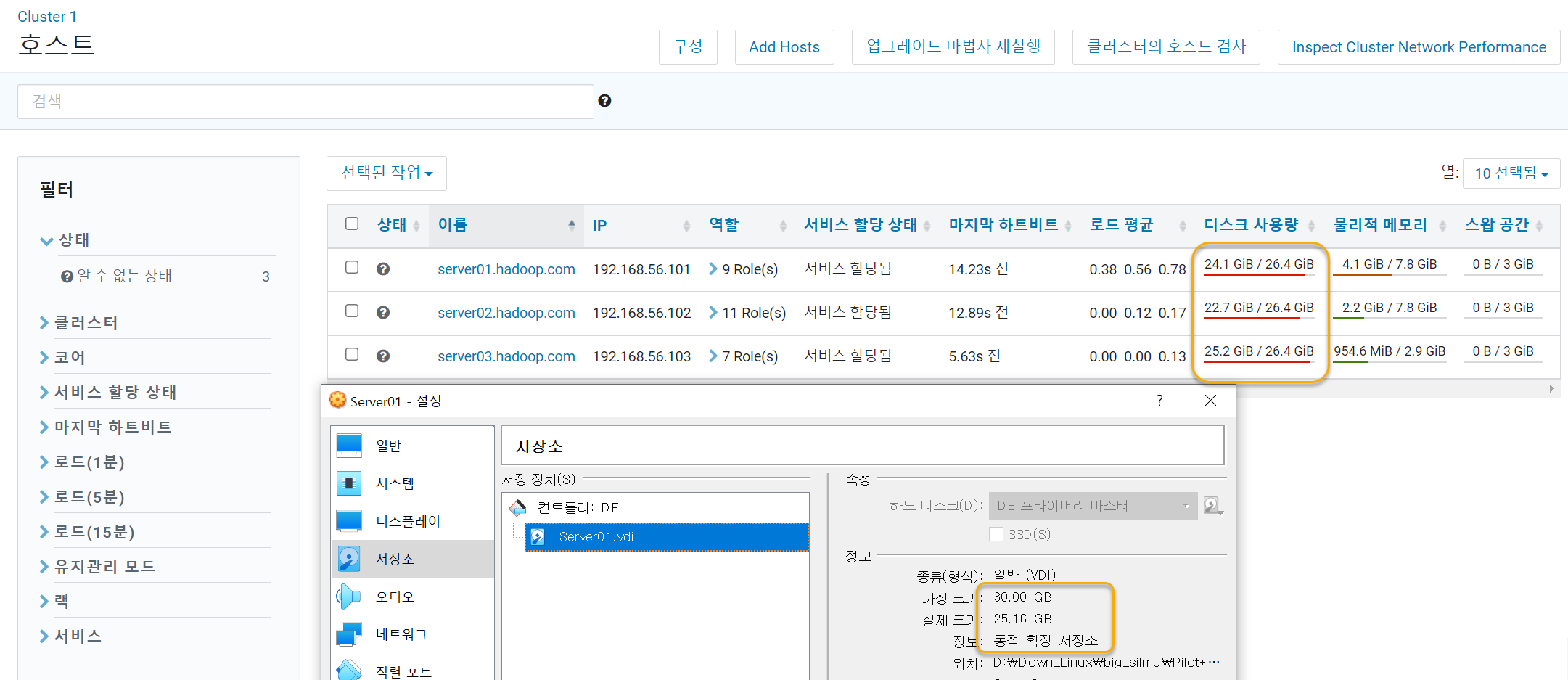Click the 구성 button
This screenshot has width=1568, height=680.
(688, 47)
